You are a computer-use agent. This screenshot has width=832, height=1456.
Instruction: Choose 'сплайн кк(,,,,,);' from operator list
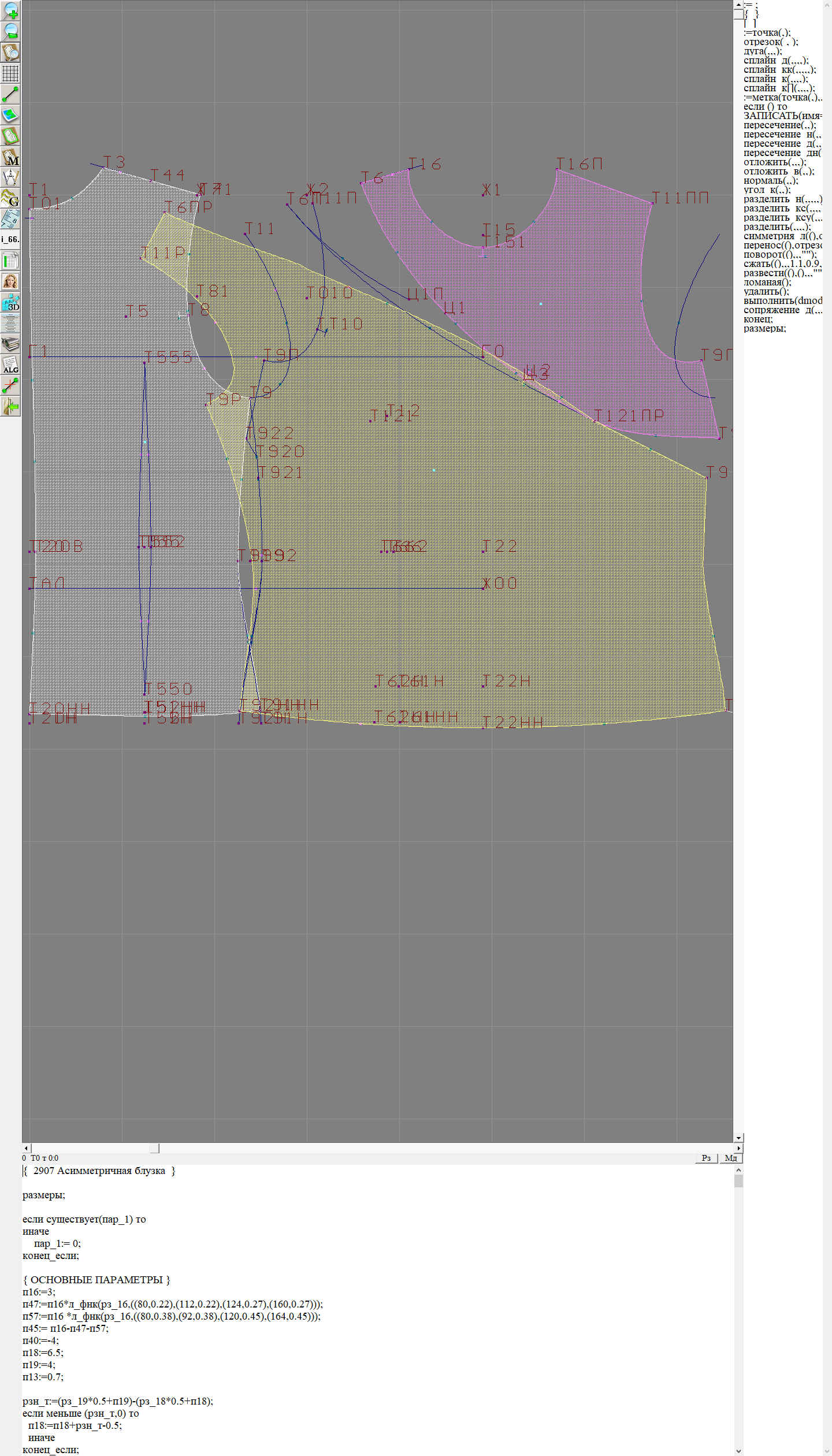pos(780,69)
